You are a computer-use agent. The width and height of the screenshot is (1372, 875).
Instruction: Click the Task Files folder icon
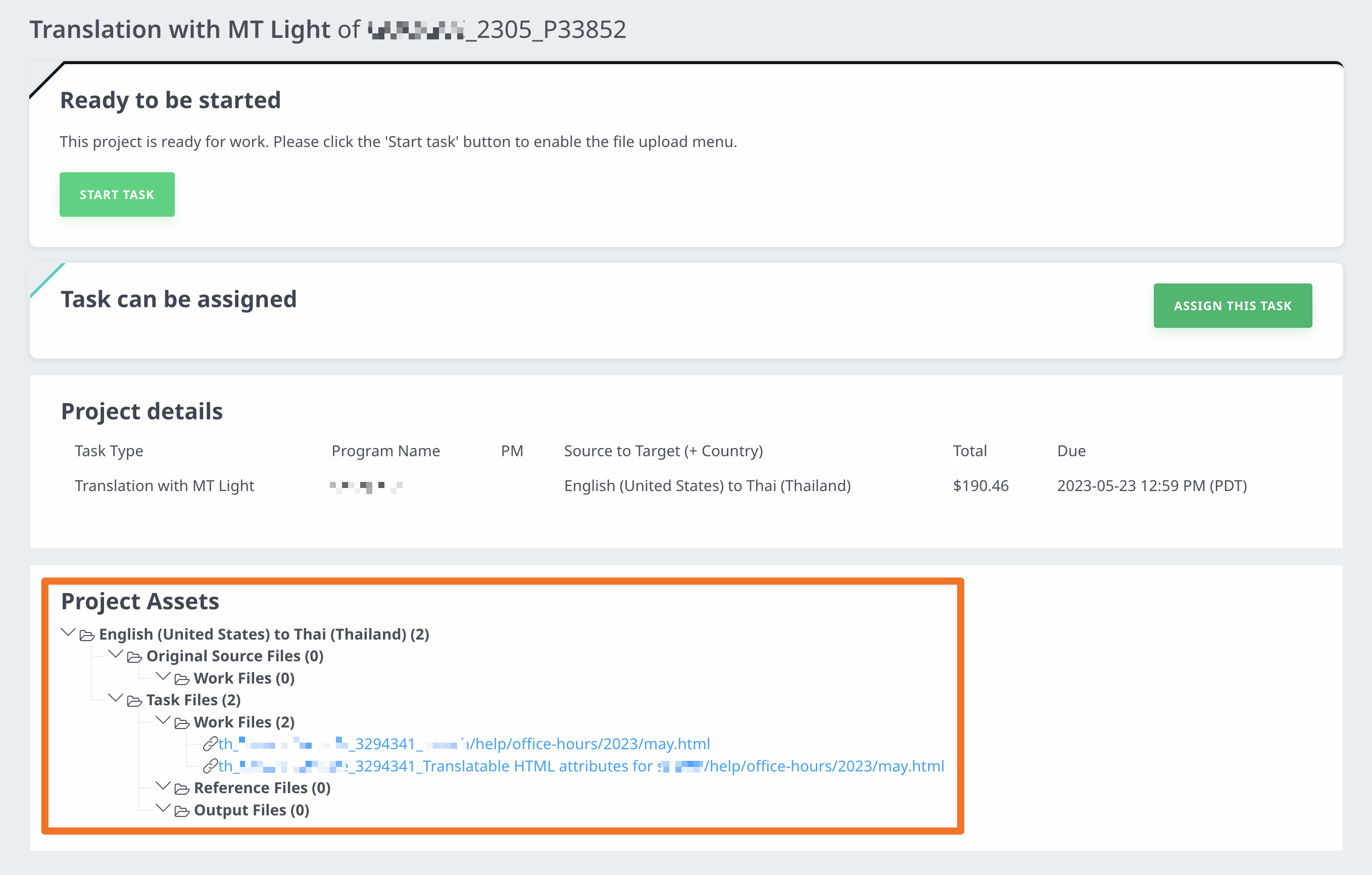[x=134, y=701]
